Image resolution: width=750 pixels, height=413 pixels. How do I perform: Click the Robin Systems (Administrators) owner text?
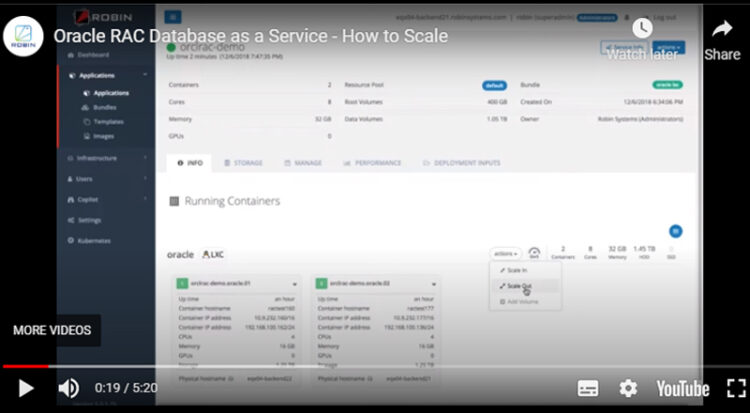coord(640,119)
